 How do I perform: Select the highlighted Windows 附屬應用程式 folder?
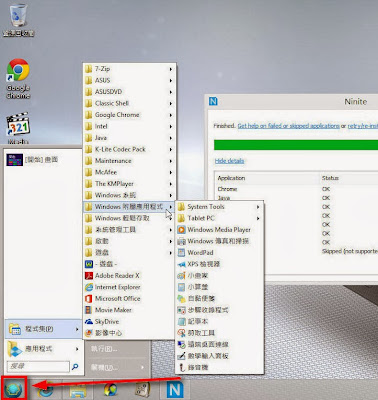pos(129,207)
